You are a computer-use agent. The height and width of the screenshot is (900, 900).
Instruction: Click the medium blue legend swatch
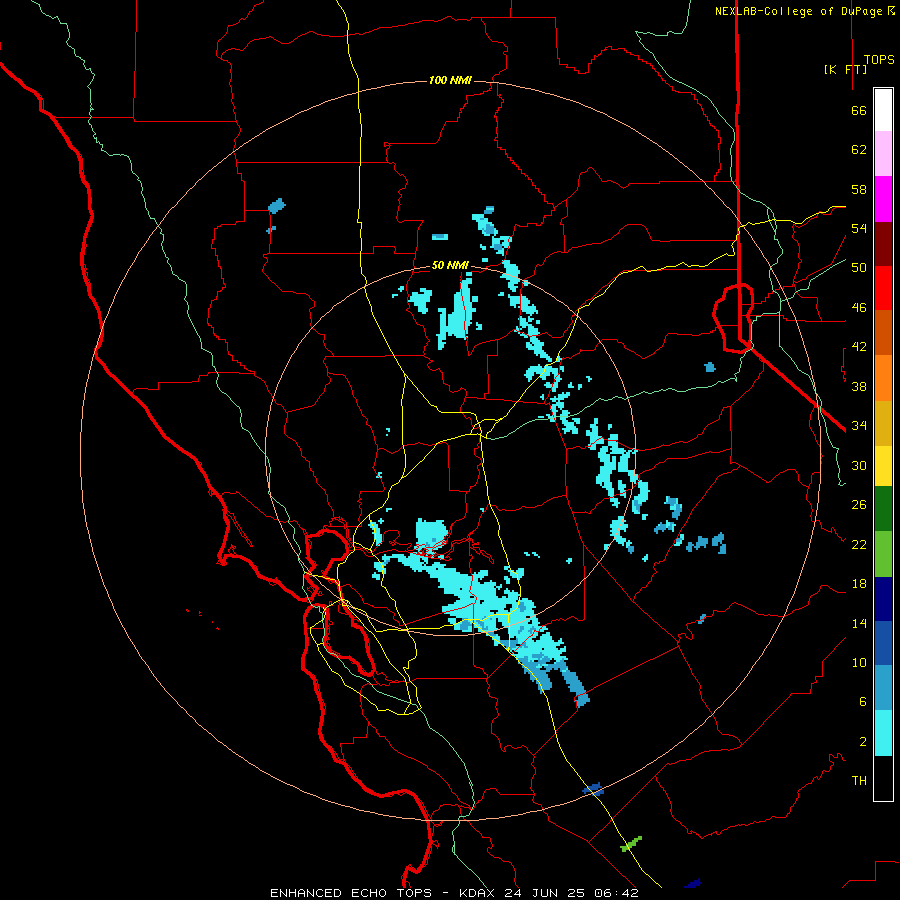click(883, 643)
